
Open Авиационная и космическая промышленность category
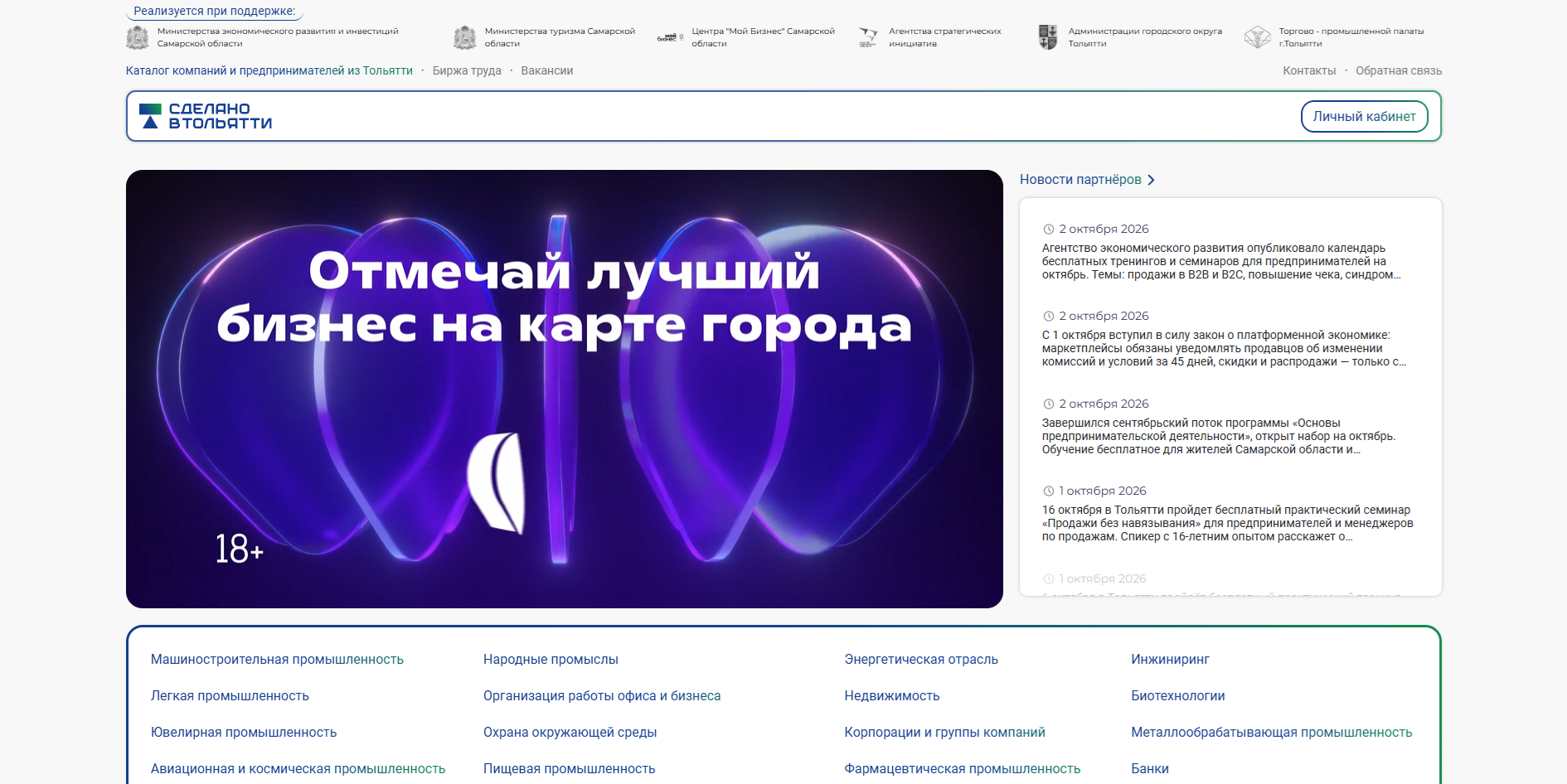(298, 769)
